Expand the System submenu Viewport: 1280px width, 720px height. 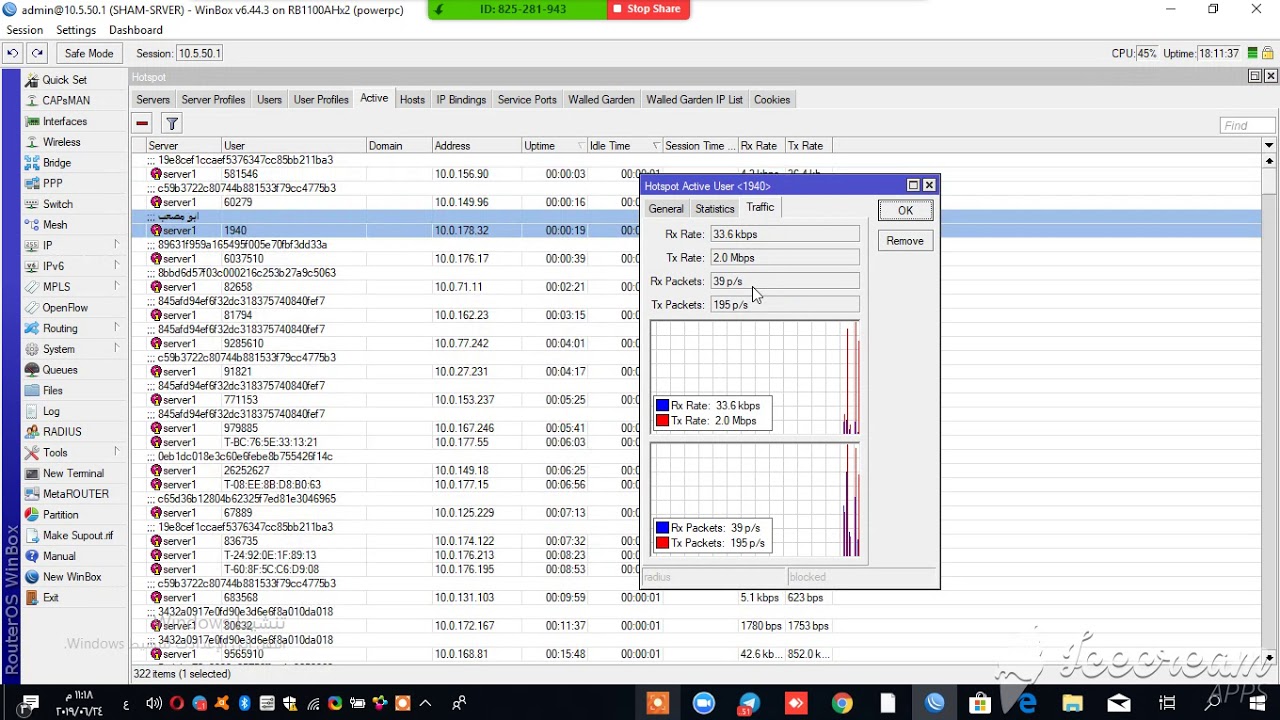point(116,349)
